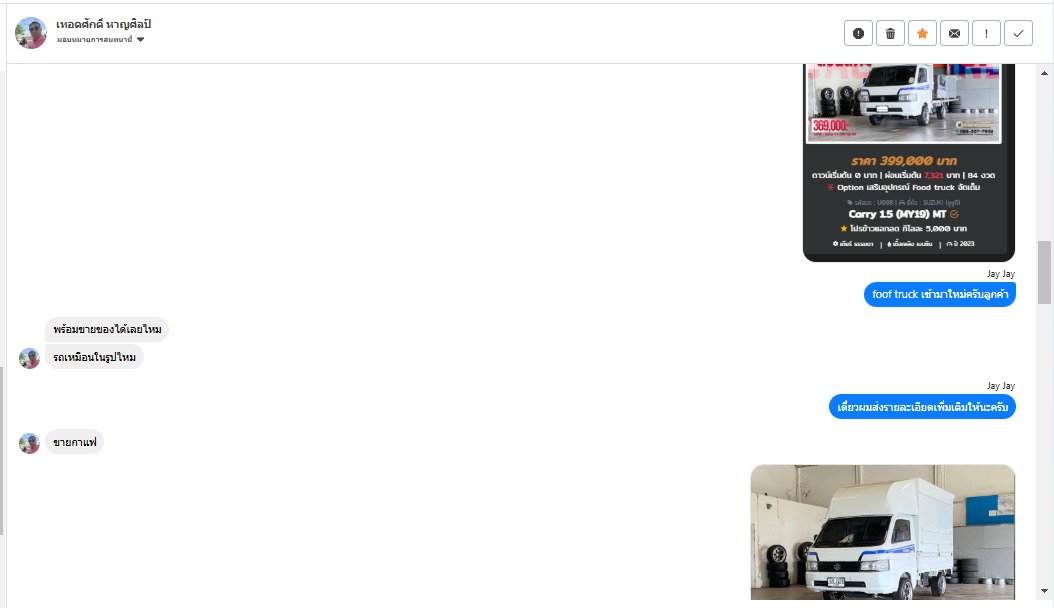The width and height of the screenshot is (1054, 608).
Task: Mark conversation unread with envelope icon
Action: (x=954, y=33)
